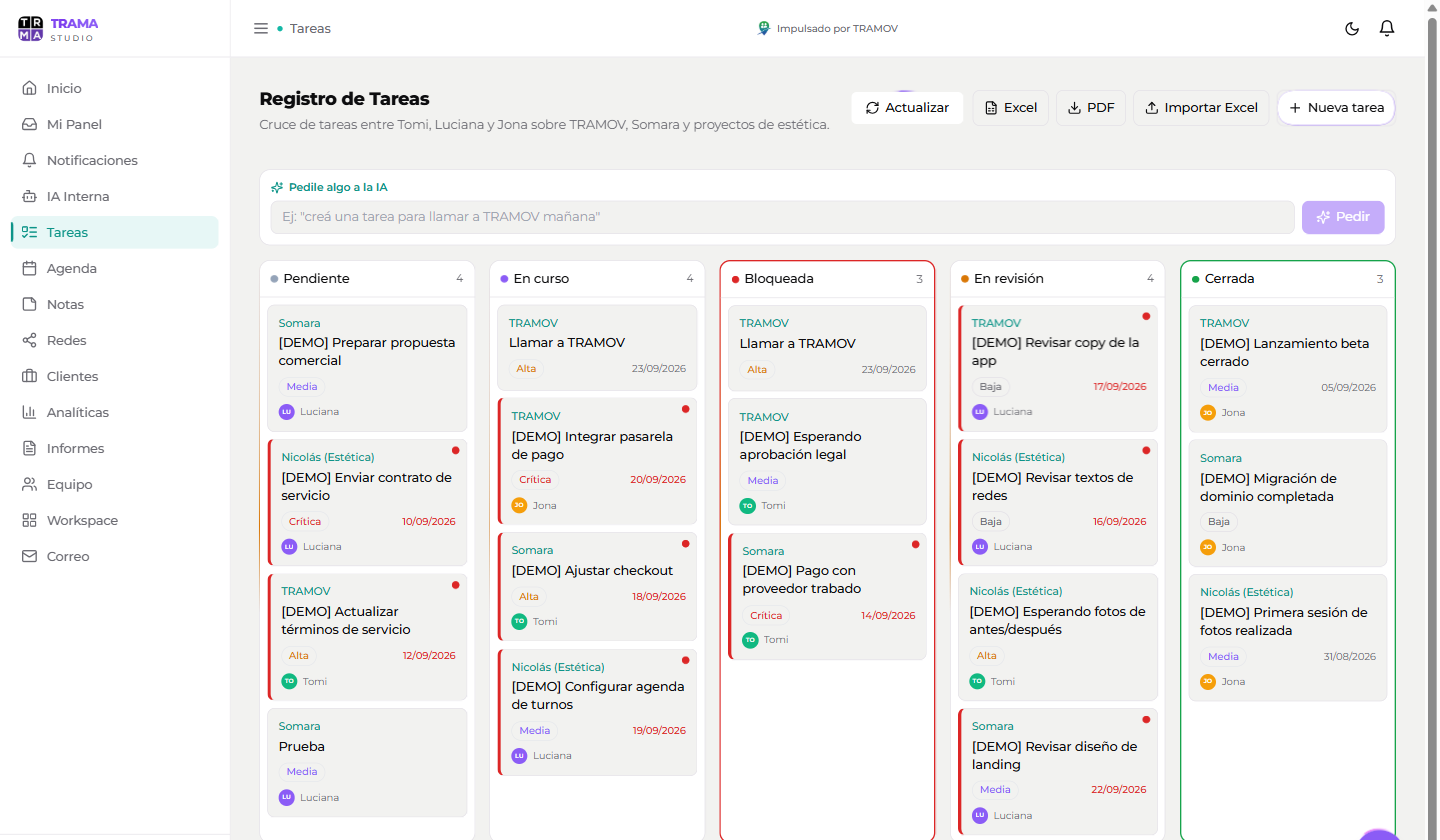The image size is (1440, 840).
Task: Click the Clientes briefcase icon in sidebar
Action: click(29, 376)
